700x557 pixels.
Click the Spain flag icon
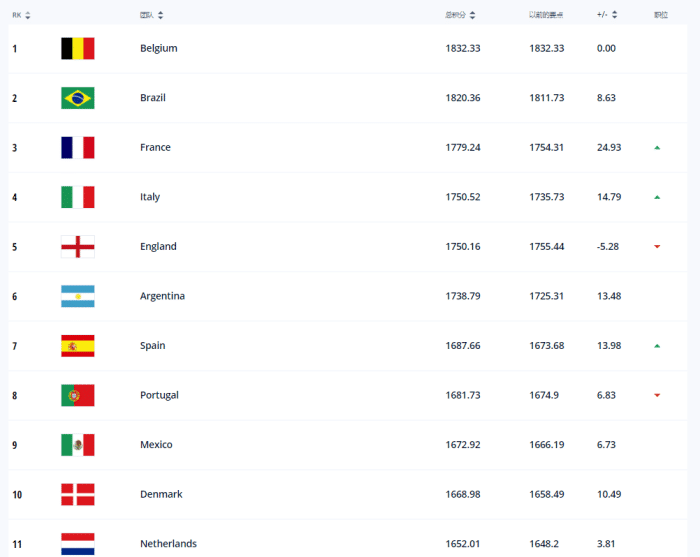pos(77,346)
